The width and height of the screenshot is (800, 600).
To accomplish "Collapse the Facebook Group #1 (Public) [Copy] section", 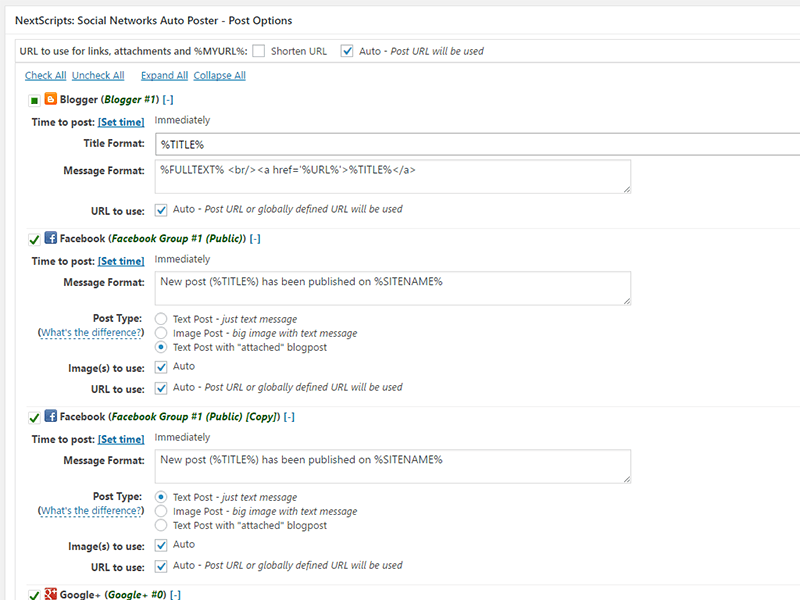I will click(289, 416).
